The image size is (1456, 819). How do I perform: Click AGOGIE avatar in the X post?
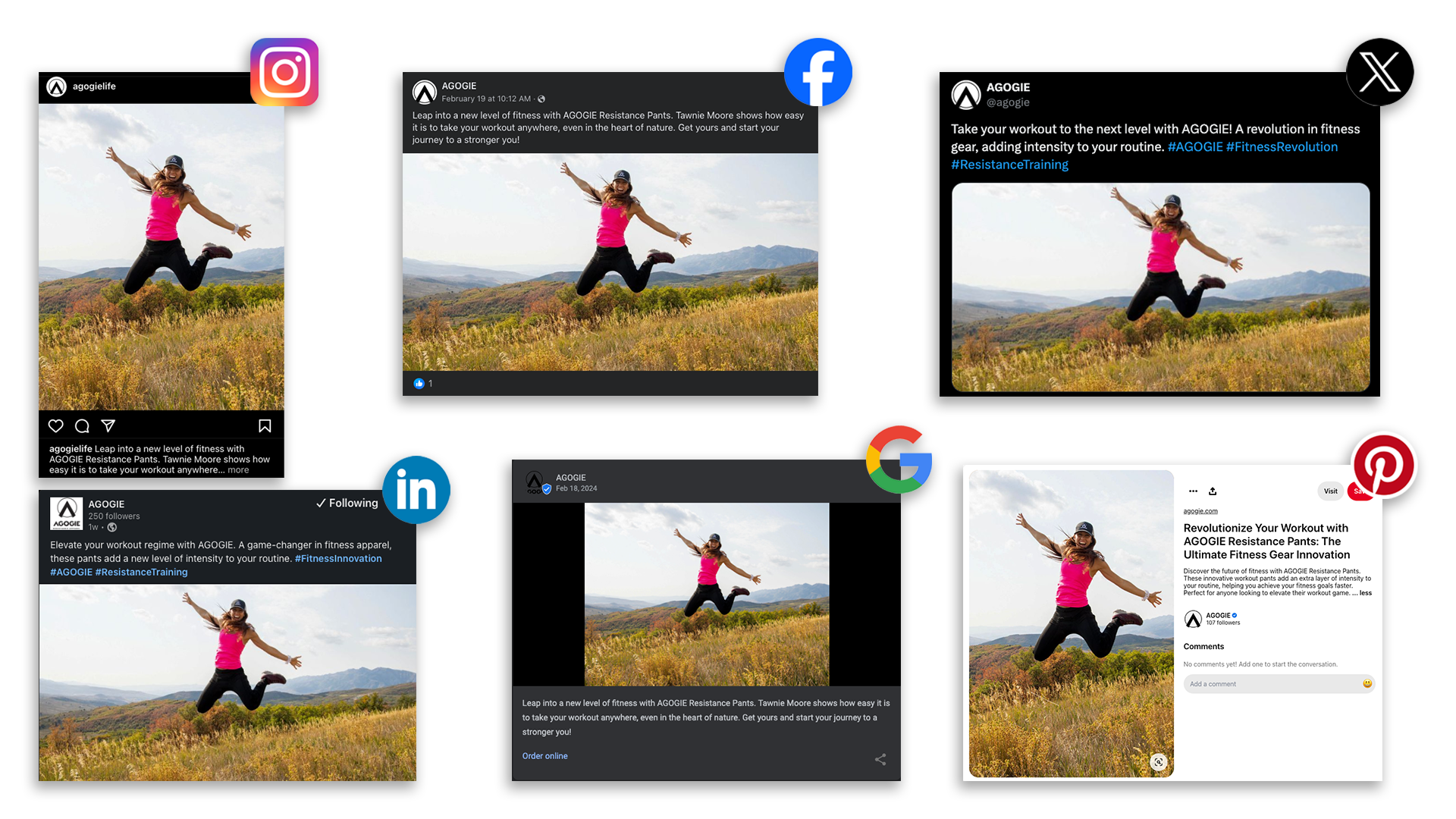(966, 95)
